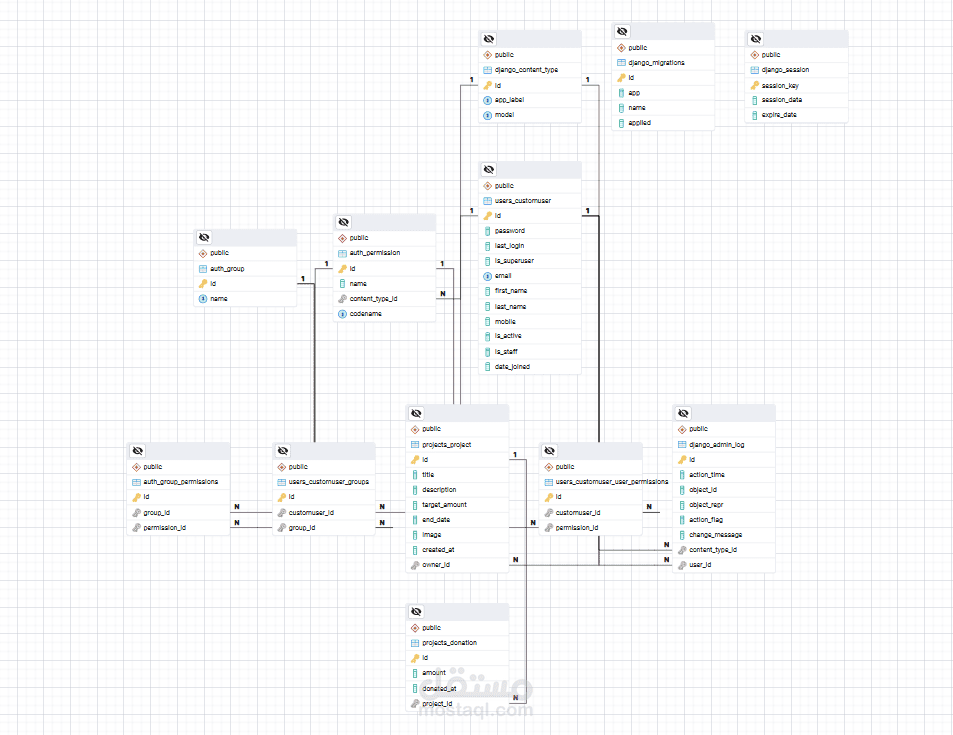Click table icon beside auth_permission
This screenshot has height=735, width=953.
(342, 253)
